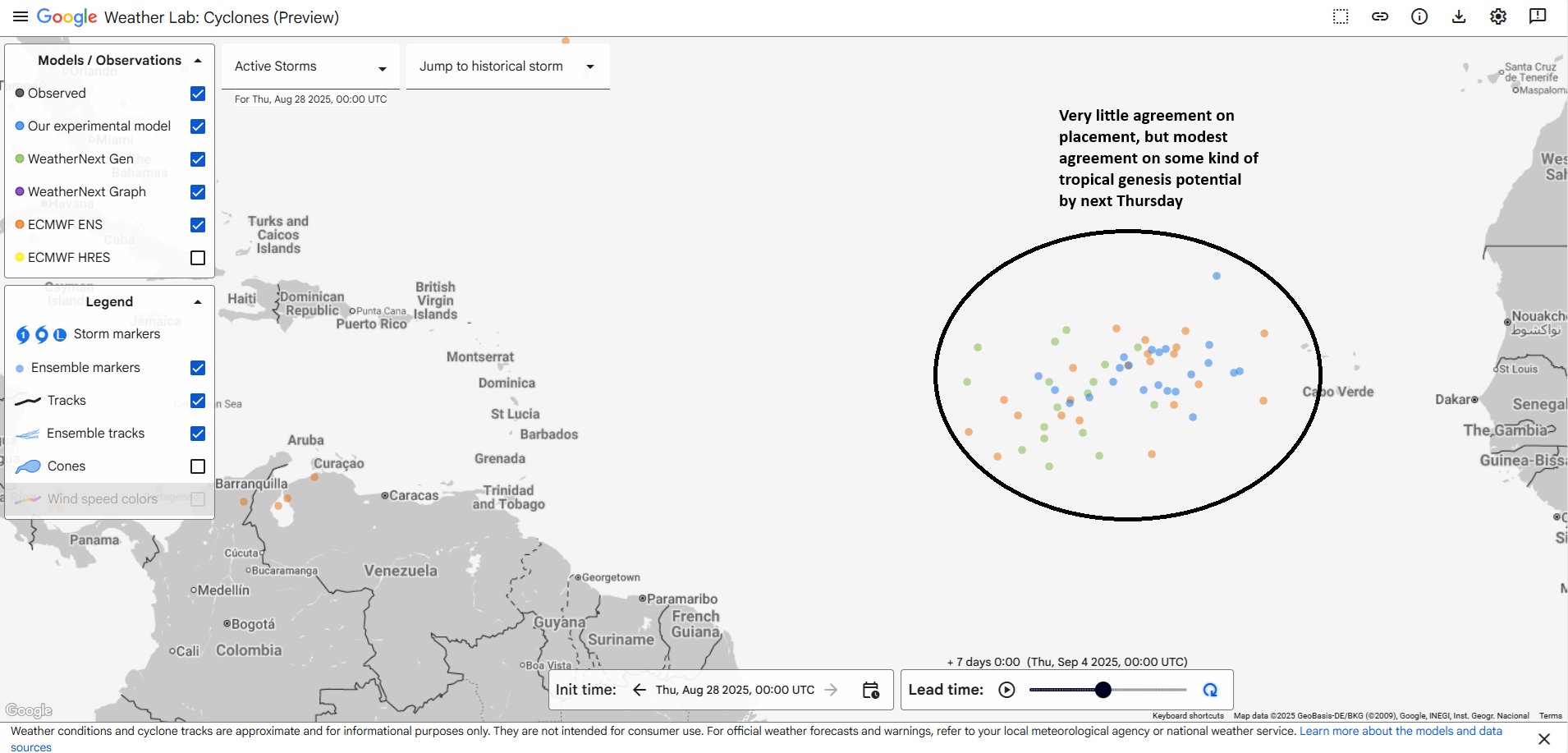This screenshot has width=1568, height=753.
Task: Click the Venezuela map label
Action: coord(401,571)
